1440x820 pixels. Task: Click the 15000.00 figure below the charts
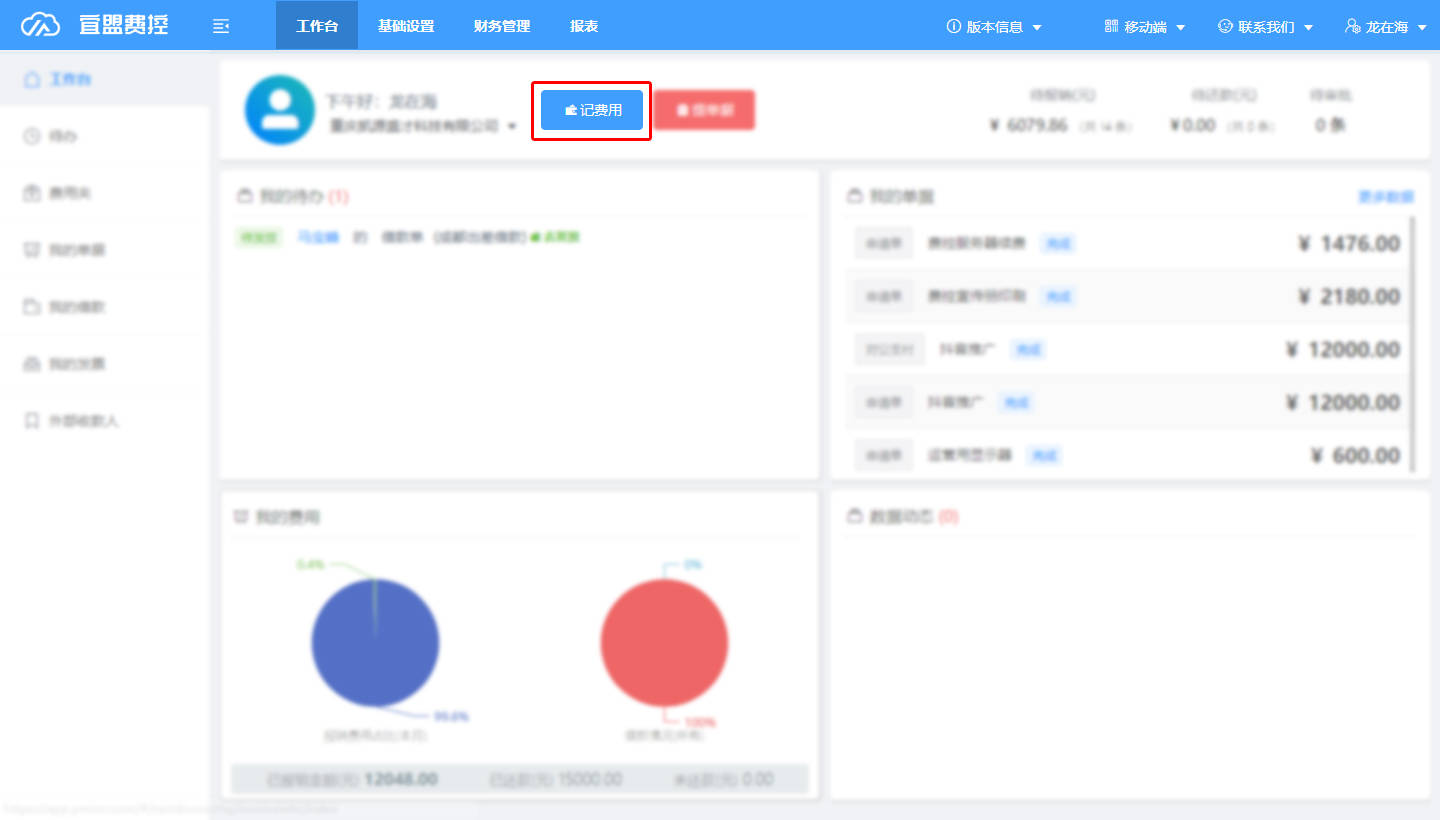[x=589, y=779]
